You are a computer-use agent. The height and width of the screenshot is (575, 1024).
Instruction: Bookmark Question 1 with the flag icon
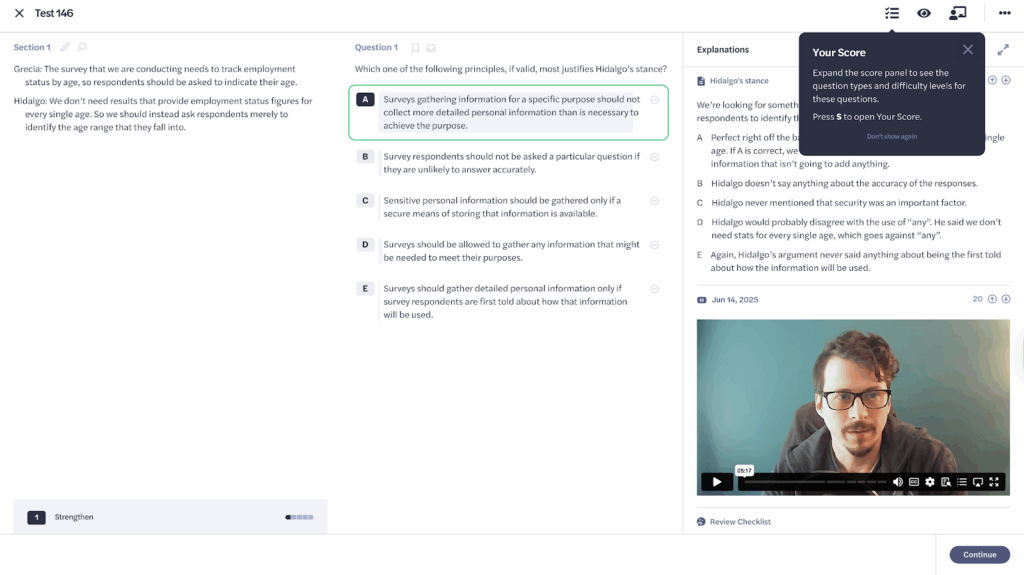[415, 48]
